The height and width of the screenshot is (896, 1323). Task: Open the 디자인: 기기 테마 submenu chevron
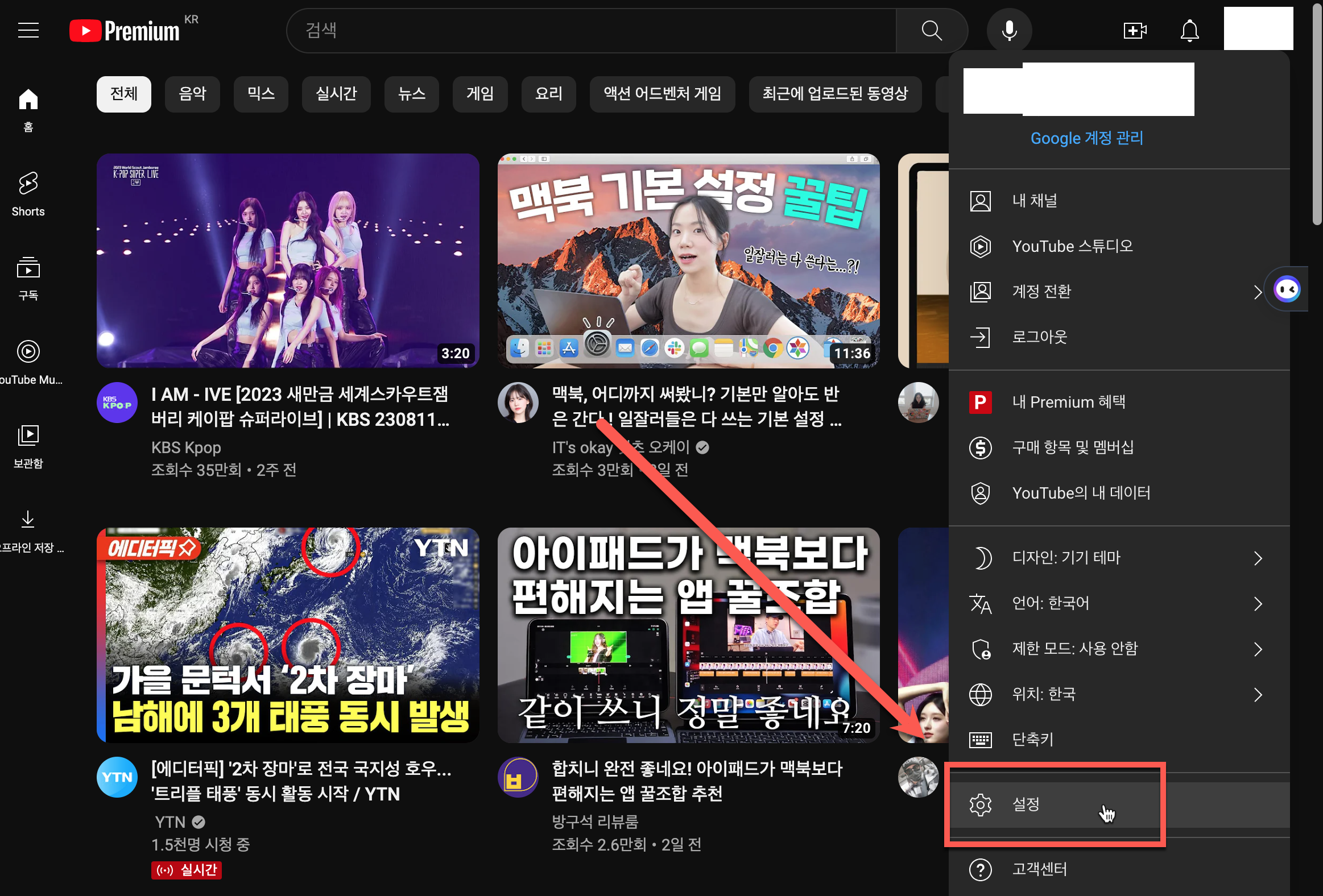click(x=1258, y=558)
